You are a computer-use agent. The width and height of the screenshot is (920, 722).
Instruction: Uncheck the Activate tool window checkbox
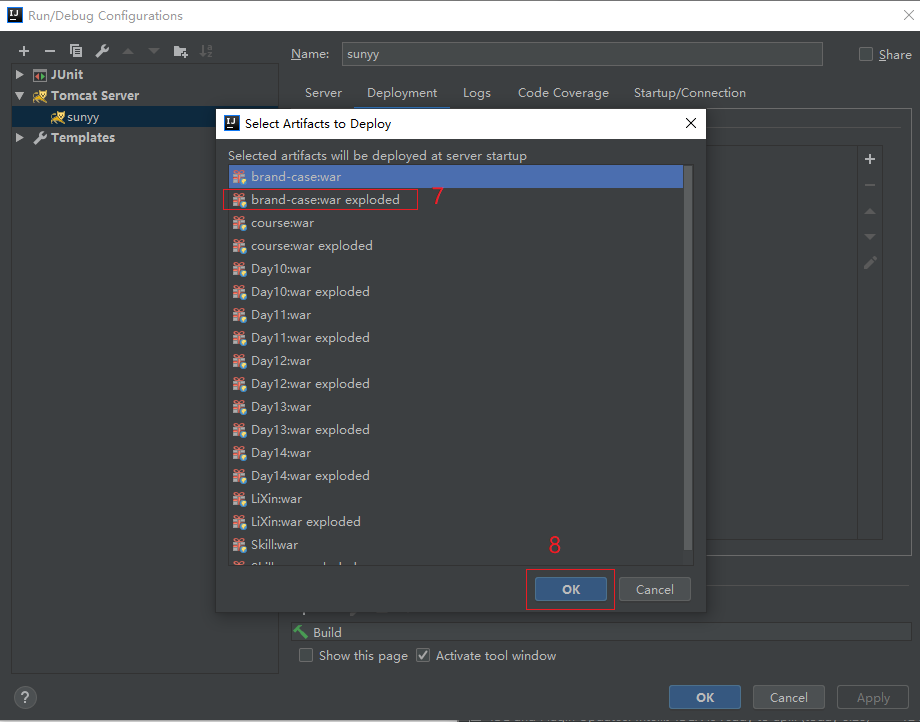pyautogui.click(x=423, y=656)
